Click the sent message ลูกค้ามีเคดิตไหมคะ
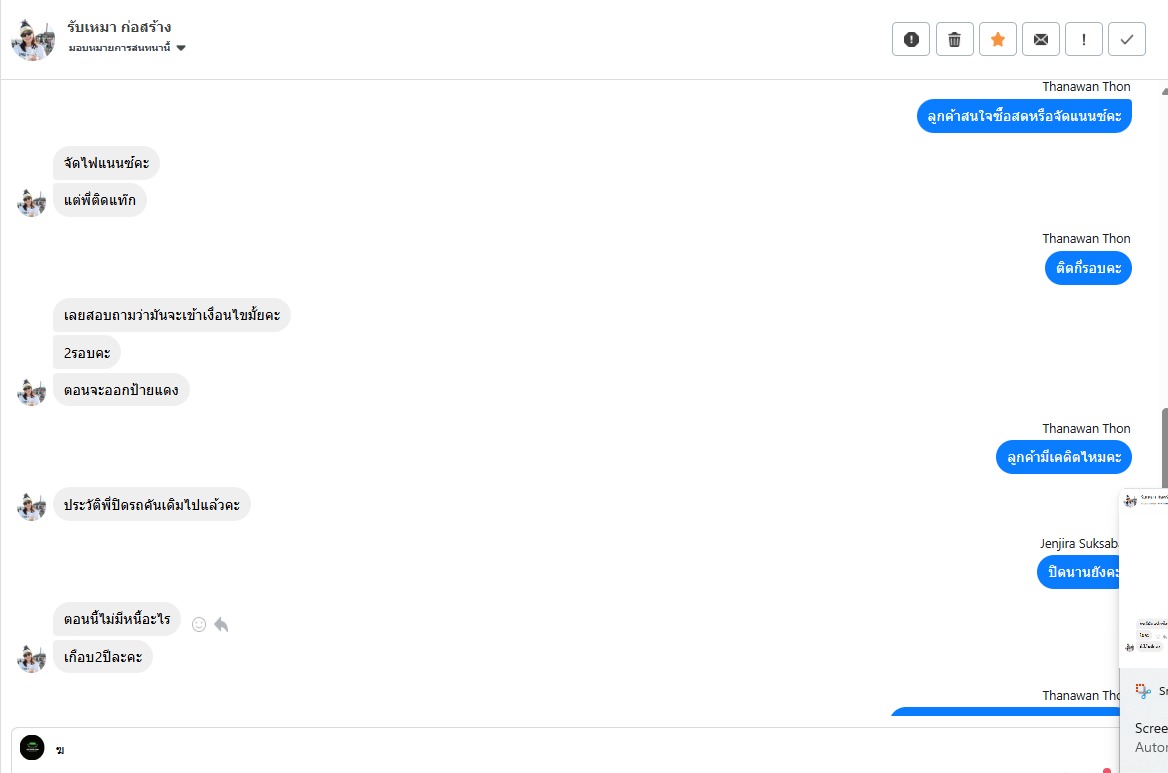 [1063, 457]
